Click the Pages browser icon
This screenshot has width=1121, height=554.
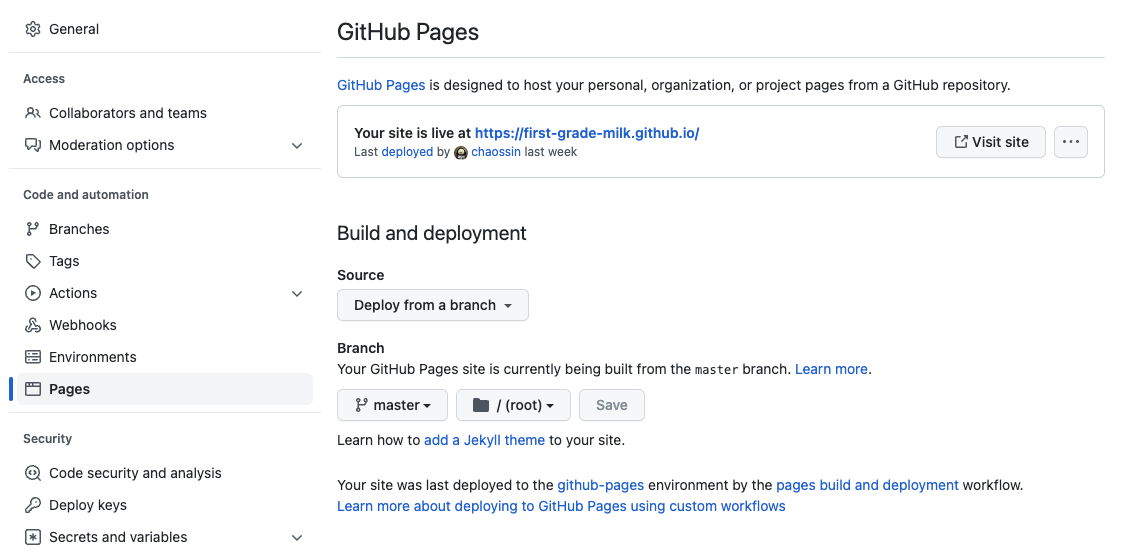(x=32, y=389)
